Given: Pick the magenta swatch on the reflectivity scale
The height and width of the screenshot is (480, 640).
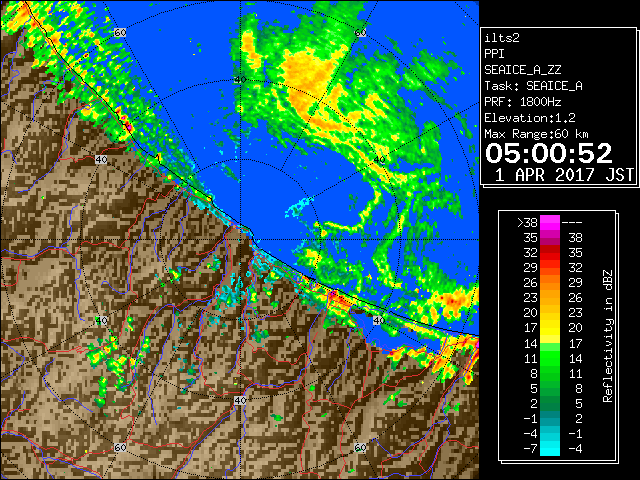Looking at the screenshot, I should [550, 223].
